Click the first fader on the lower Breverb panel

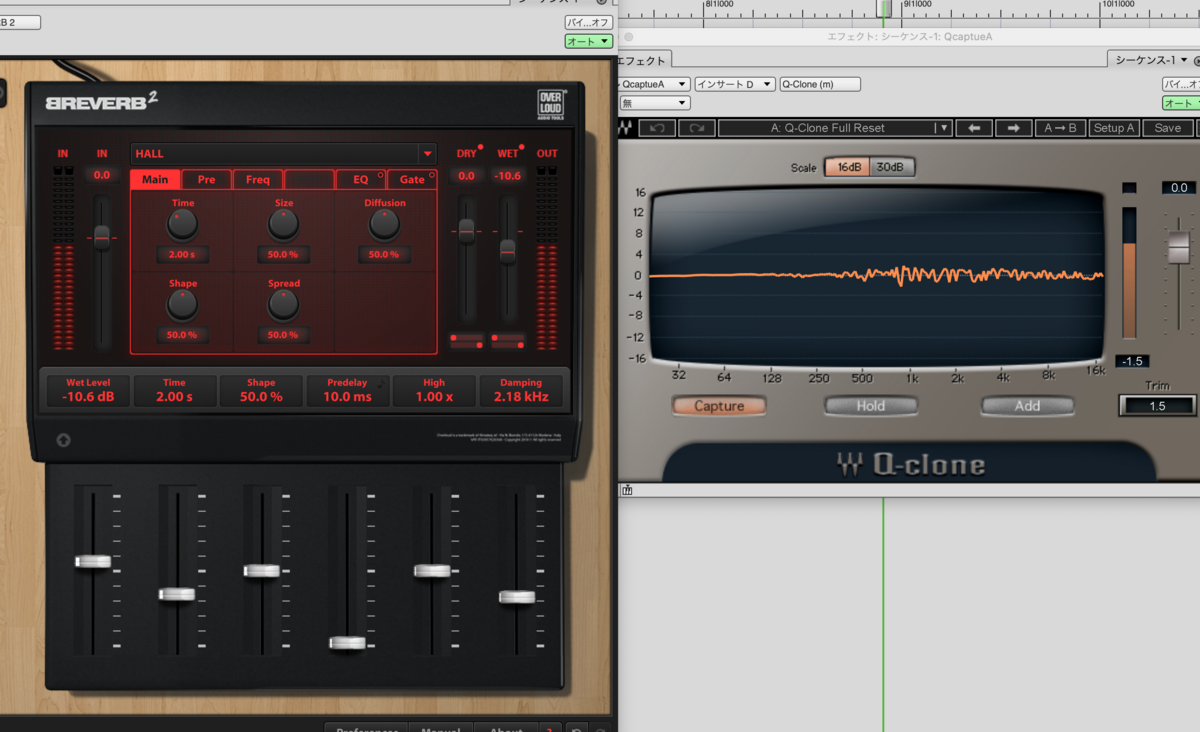pos(93,561)
